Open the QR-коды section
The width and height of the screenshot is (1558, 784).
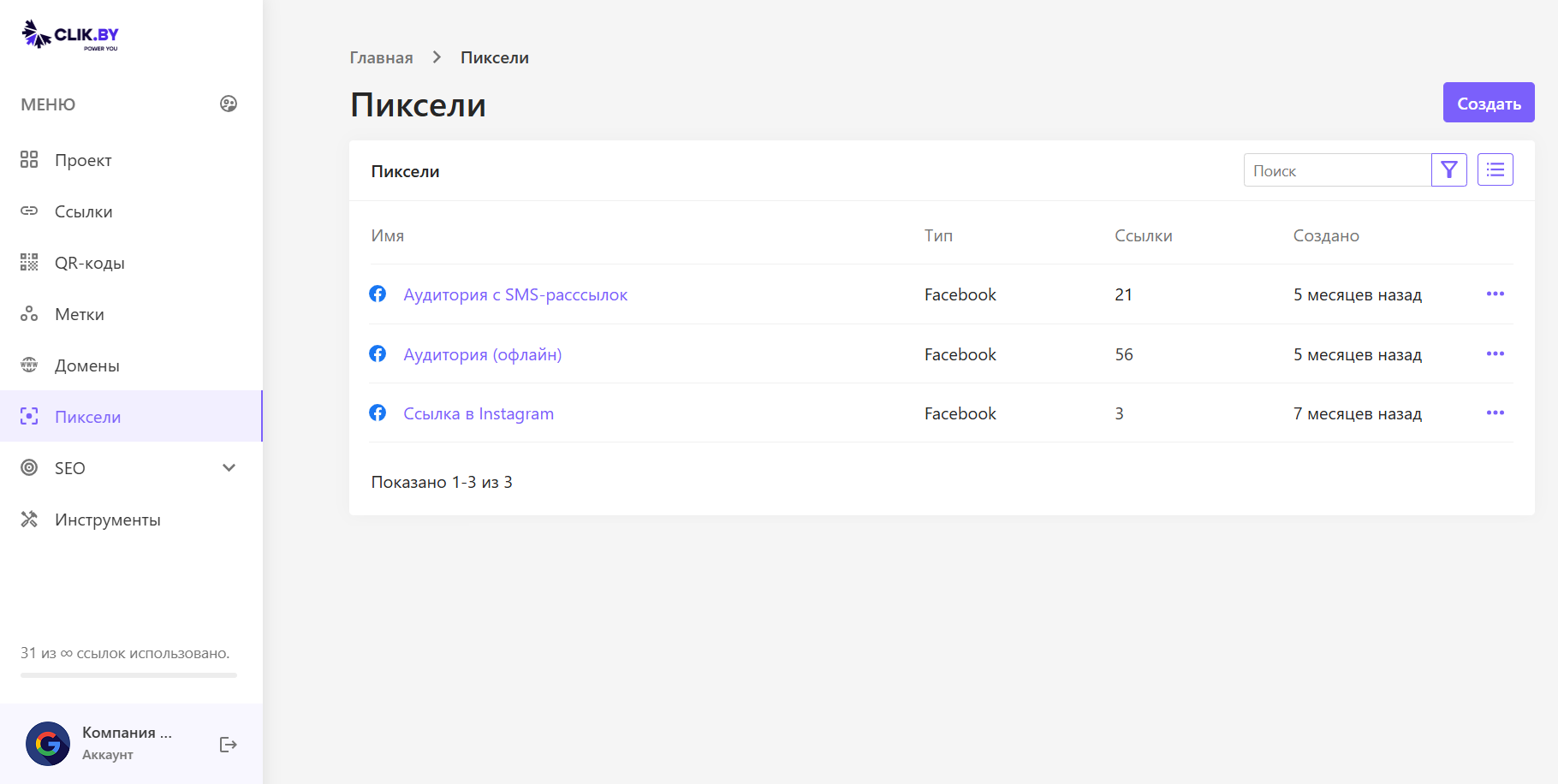coord(89,263)
